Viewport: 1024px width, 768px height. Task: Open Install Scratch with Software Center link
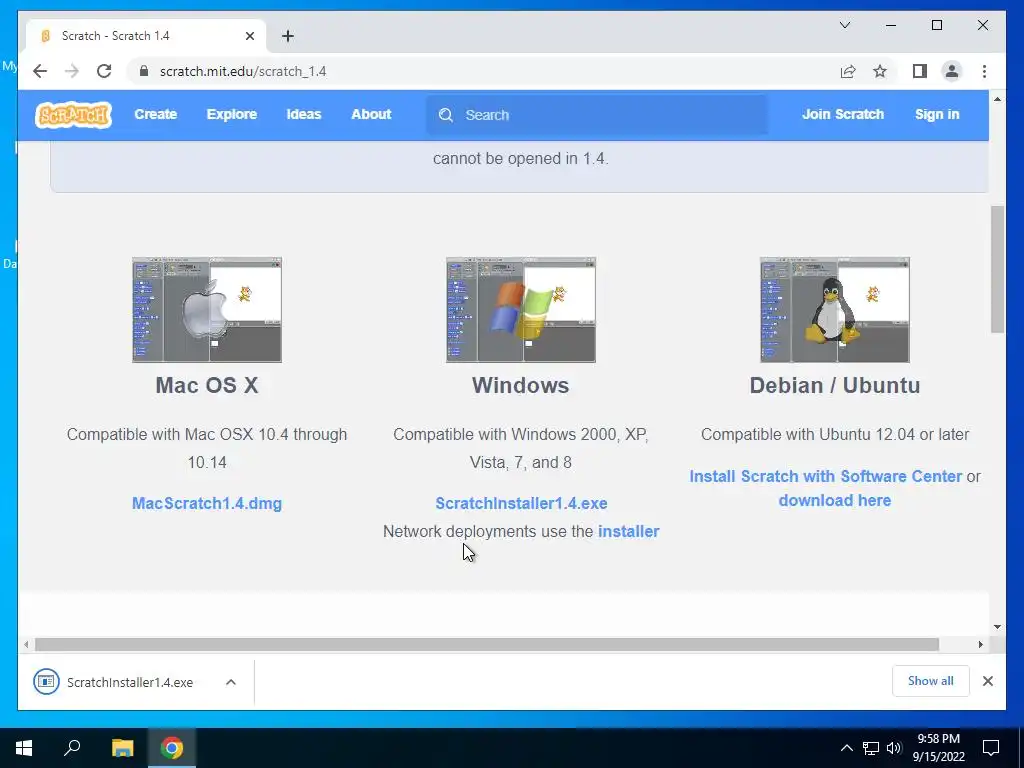(825, 477)
